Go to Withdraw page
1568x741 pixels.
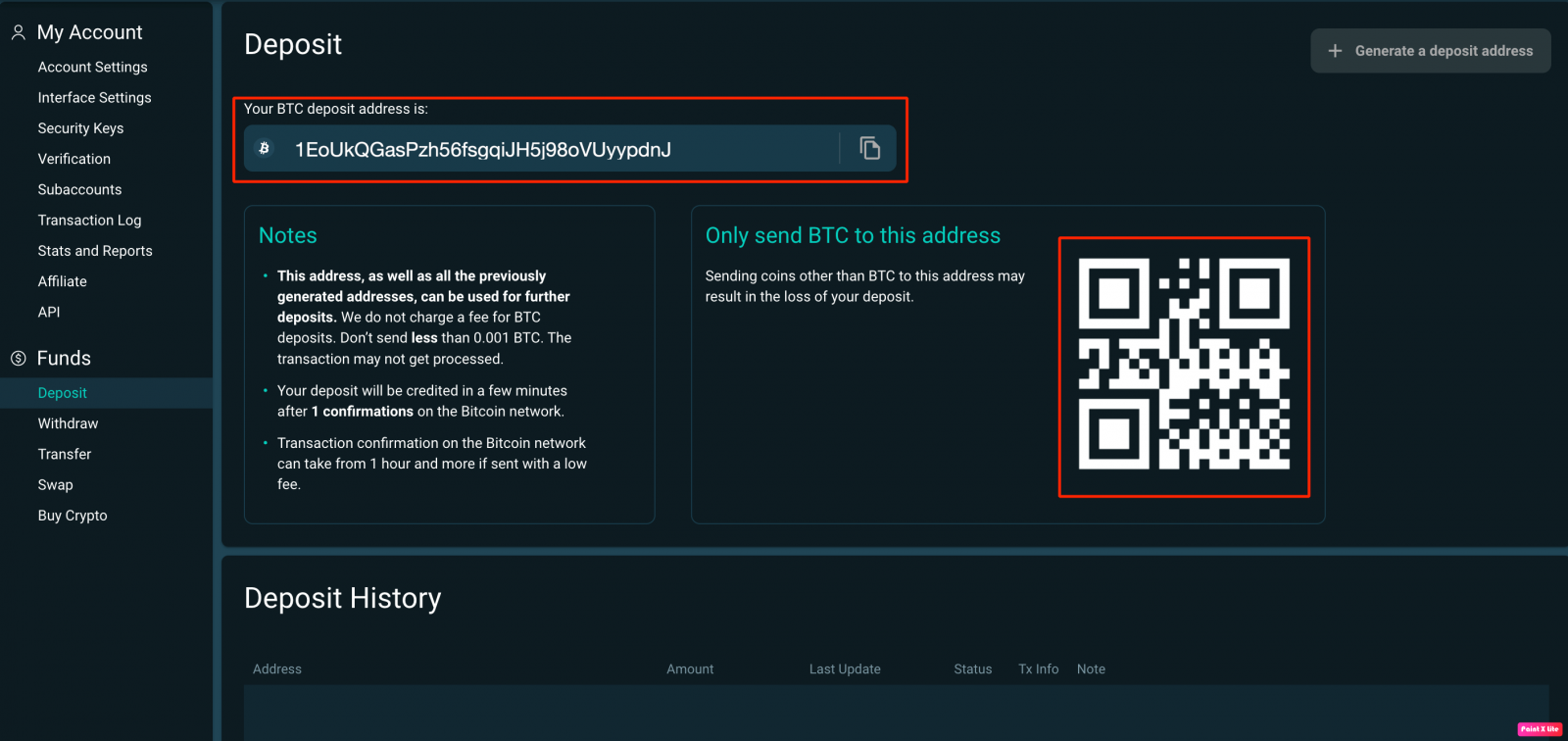pyautogui.click(x=68, y=423)
